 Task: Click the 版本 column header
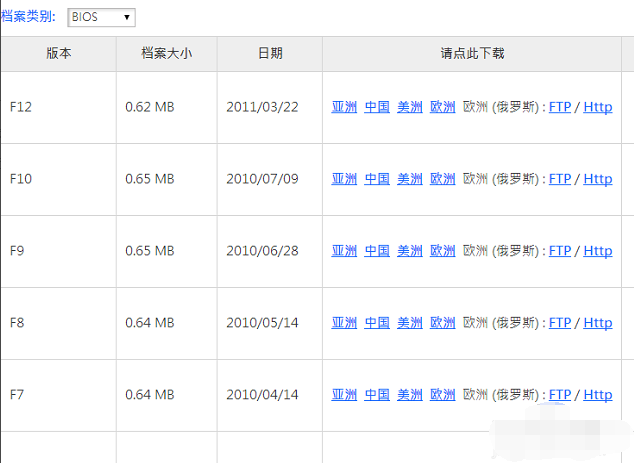tap(58, 53)
